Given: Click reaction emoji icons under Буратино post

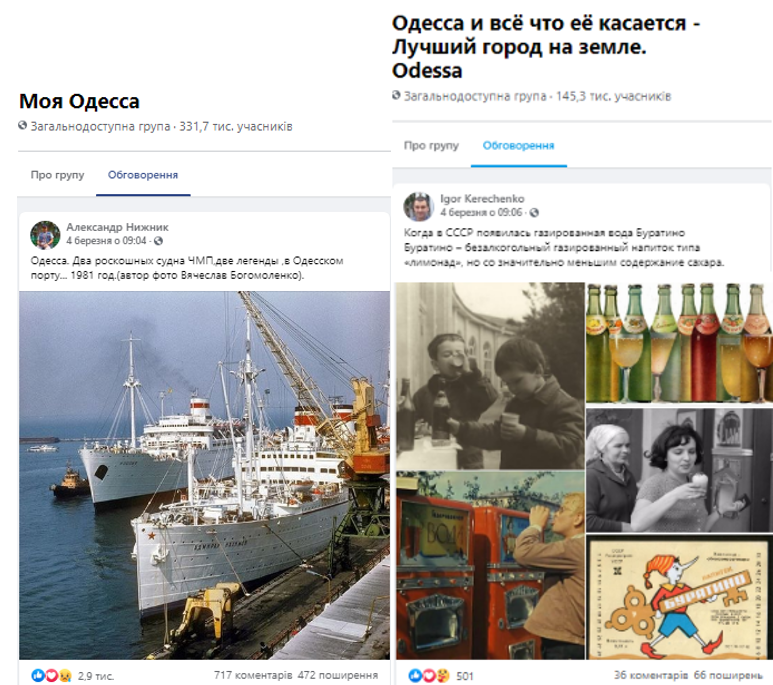Looking at the screenshot, I should click(x=429, y=675).
